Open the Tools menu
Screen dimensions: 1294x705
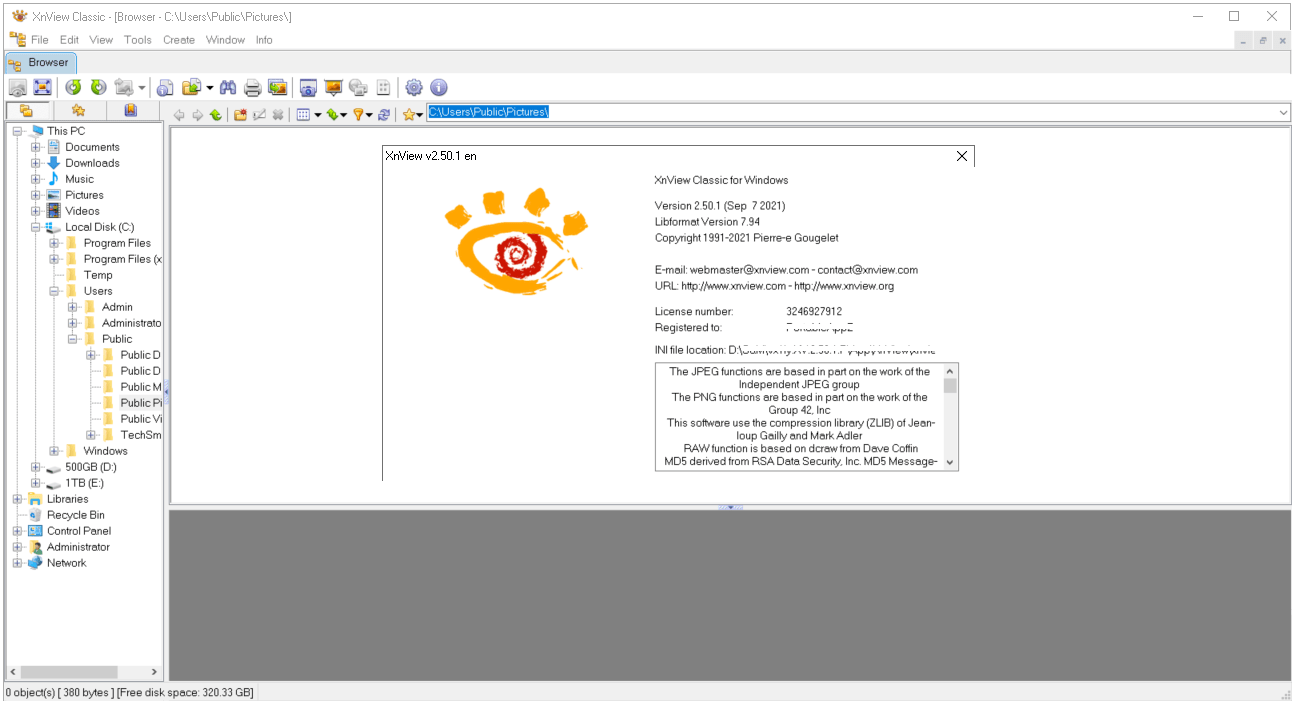click(x=138, y=40)
